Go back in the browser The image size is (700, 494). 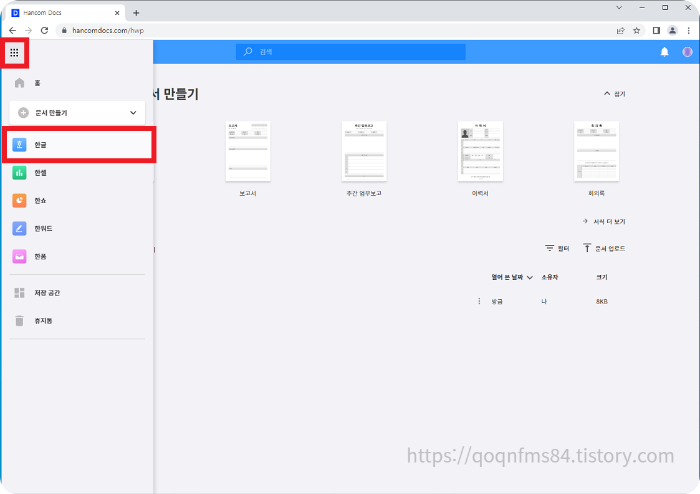12,30
